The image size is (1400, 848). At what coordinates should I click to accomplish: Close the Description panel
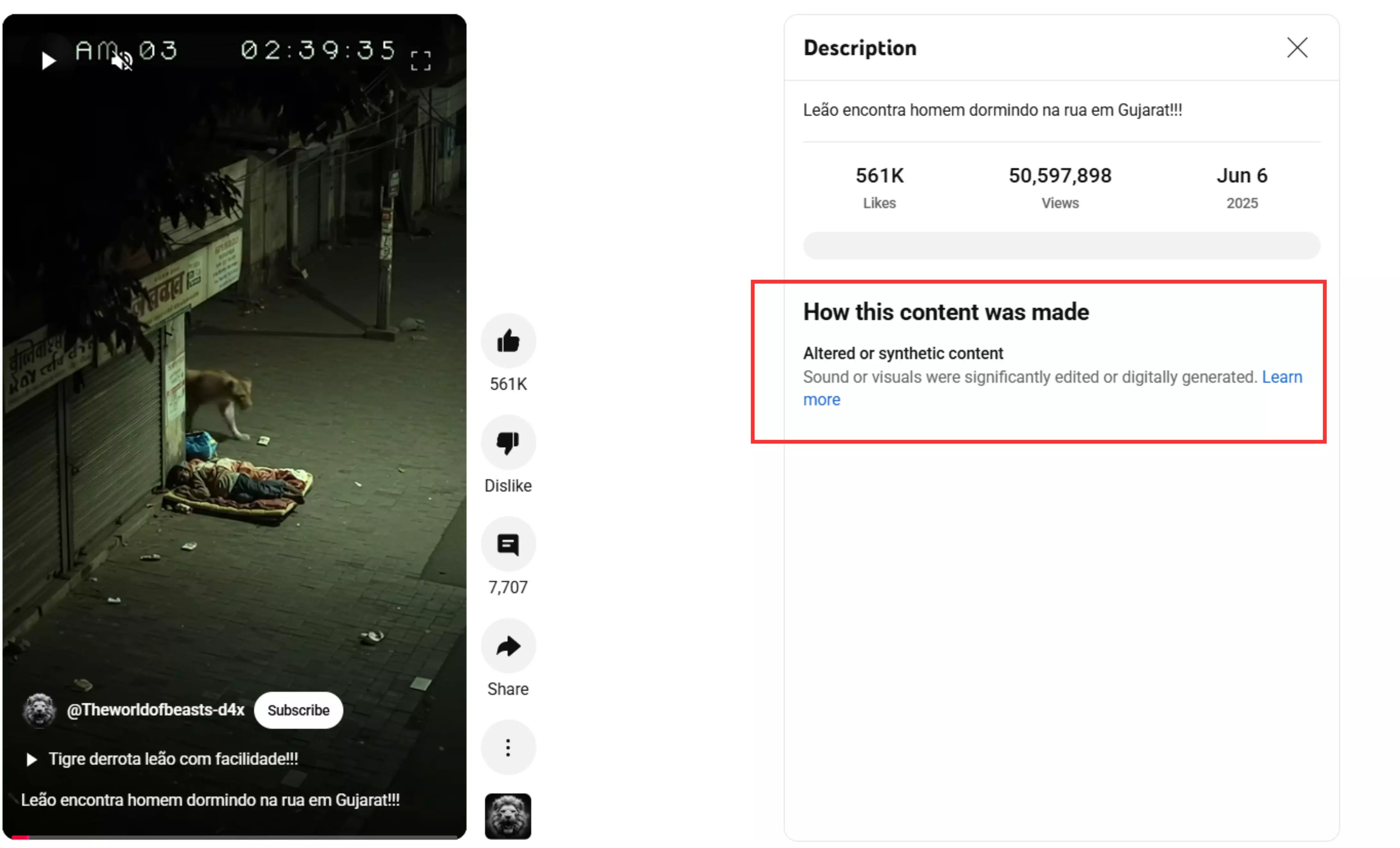click(x=1297, y=48)
